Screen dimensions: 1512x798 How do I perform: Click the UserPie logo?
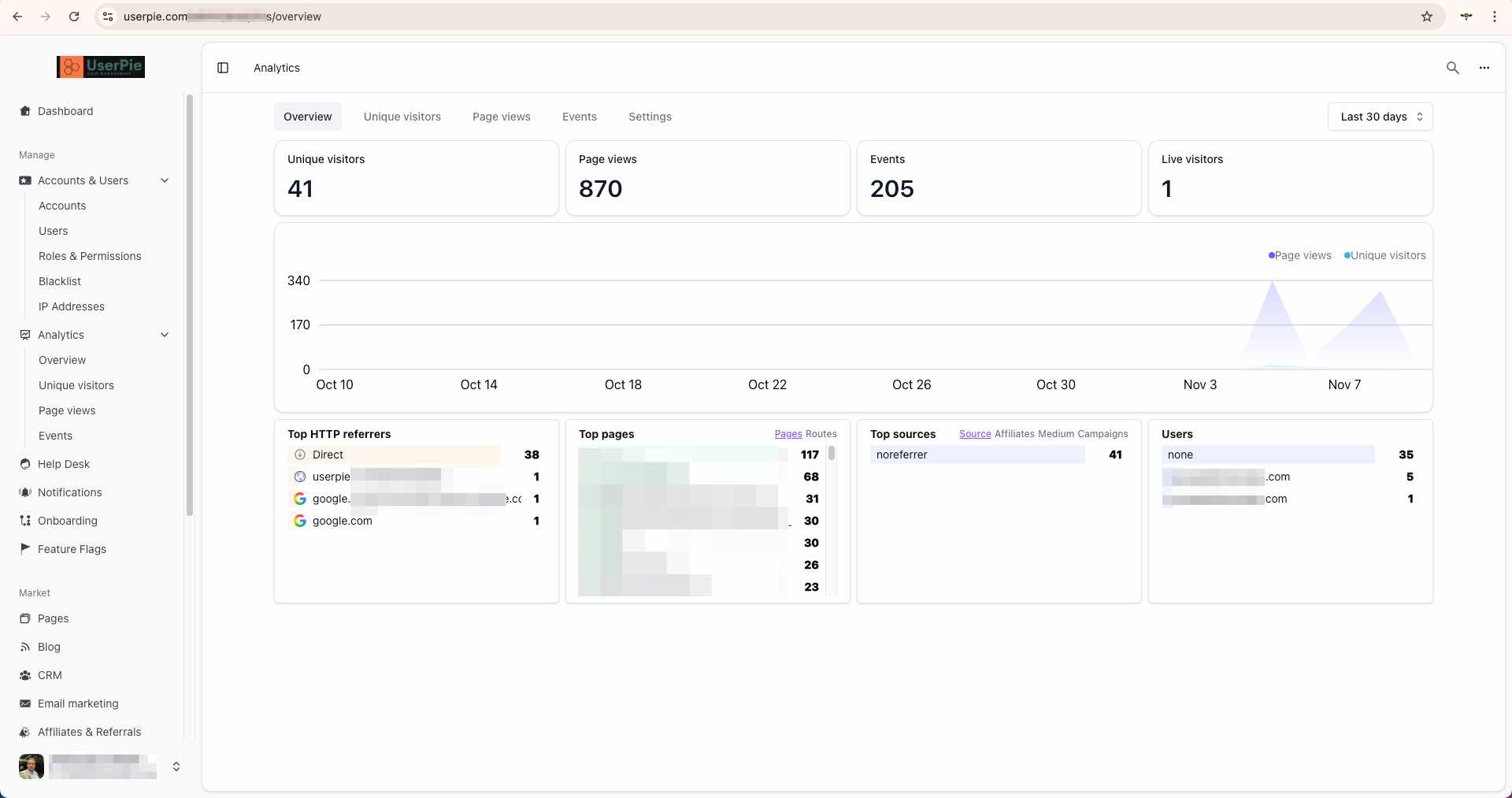tap(101, 67)
